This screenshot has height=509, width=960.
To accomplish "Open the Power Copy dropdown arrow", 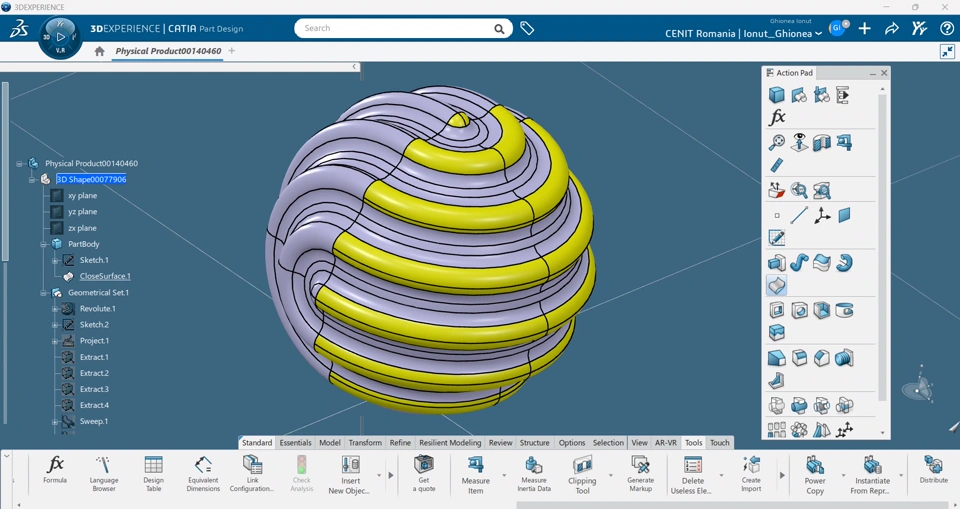I will point(842,475).
